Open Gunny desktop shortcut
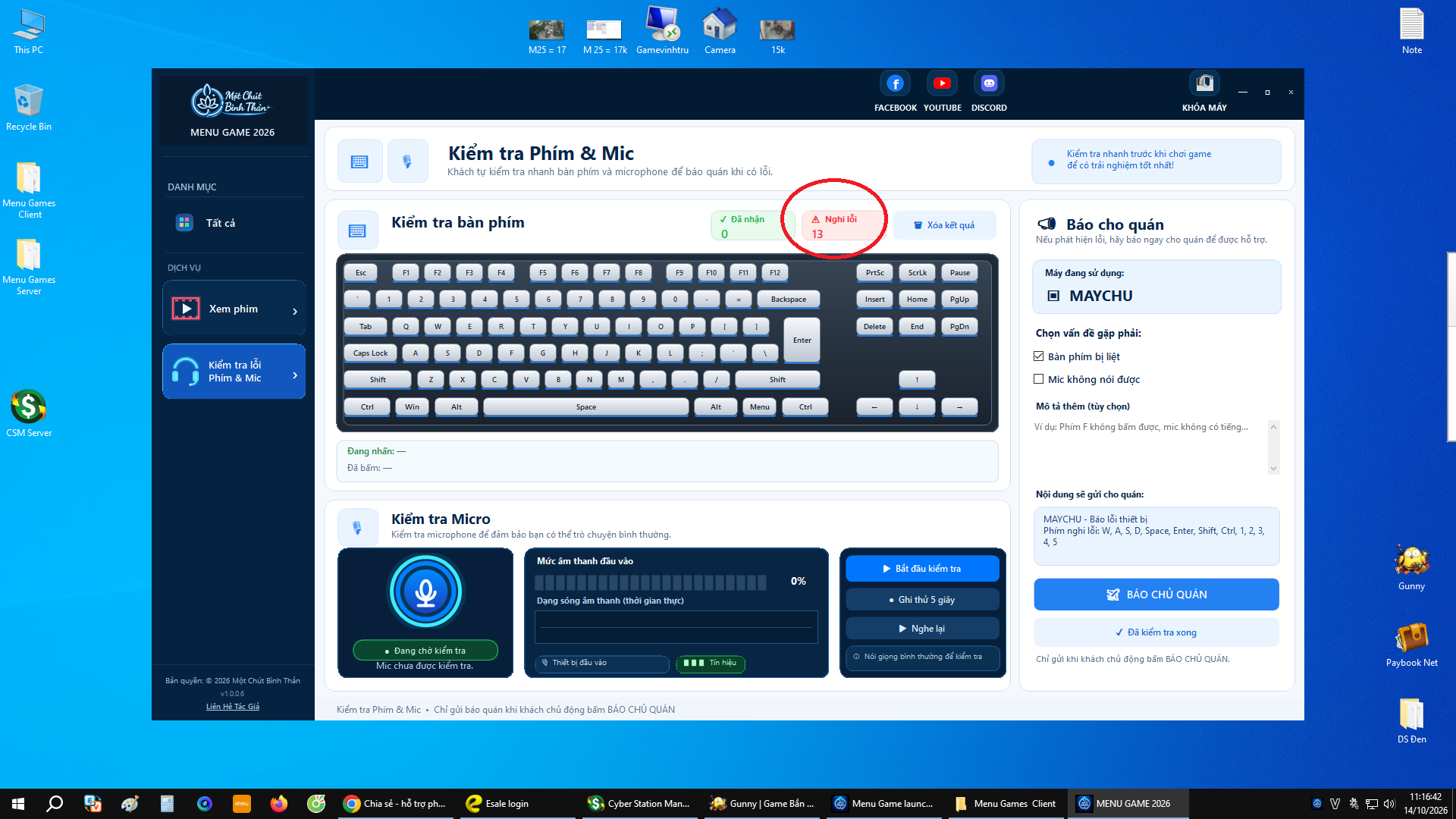The image size is (1456, 819). (1411, 567)
